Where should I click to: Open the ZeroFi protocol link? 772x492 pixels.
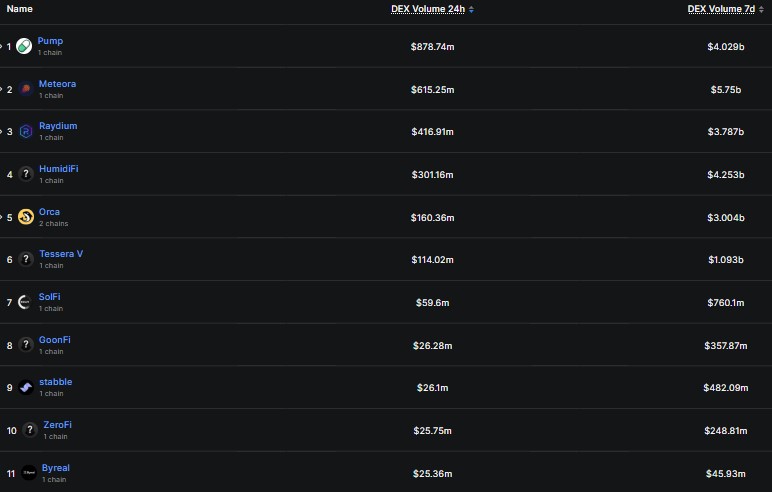pos(58,425)
